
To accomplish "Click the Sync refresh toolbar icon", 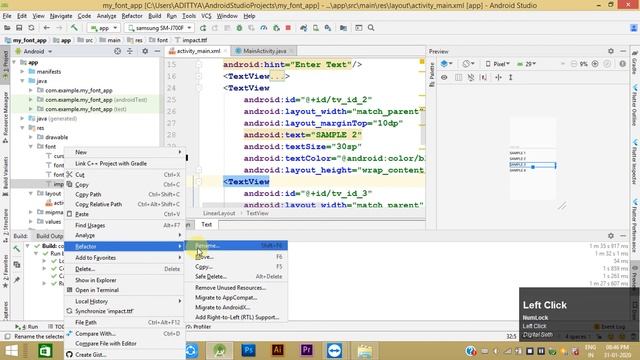I will (x=31, y=28).
